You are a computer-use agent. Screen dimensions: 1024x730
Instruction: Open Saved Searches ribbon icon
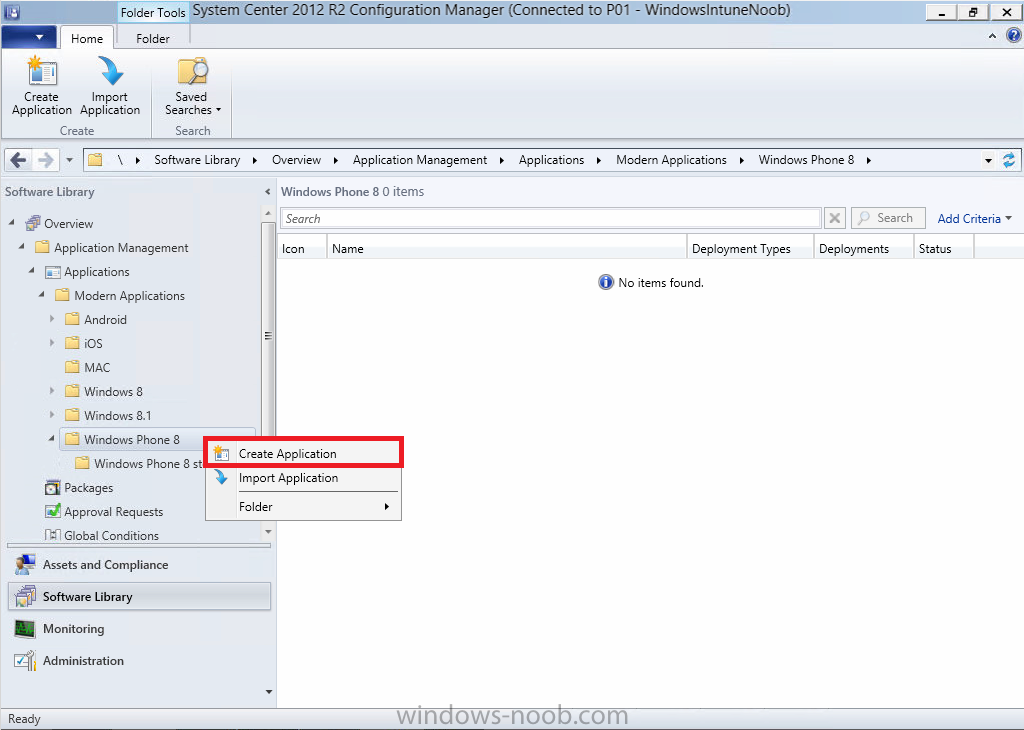[192, 71]
